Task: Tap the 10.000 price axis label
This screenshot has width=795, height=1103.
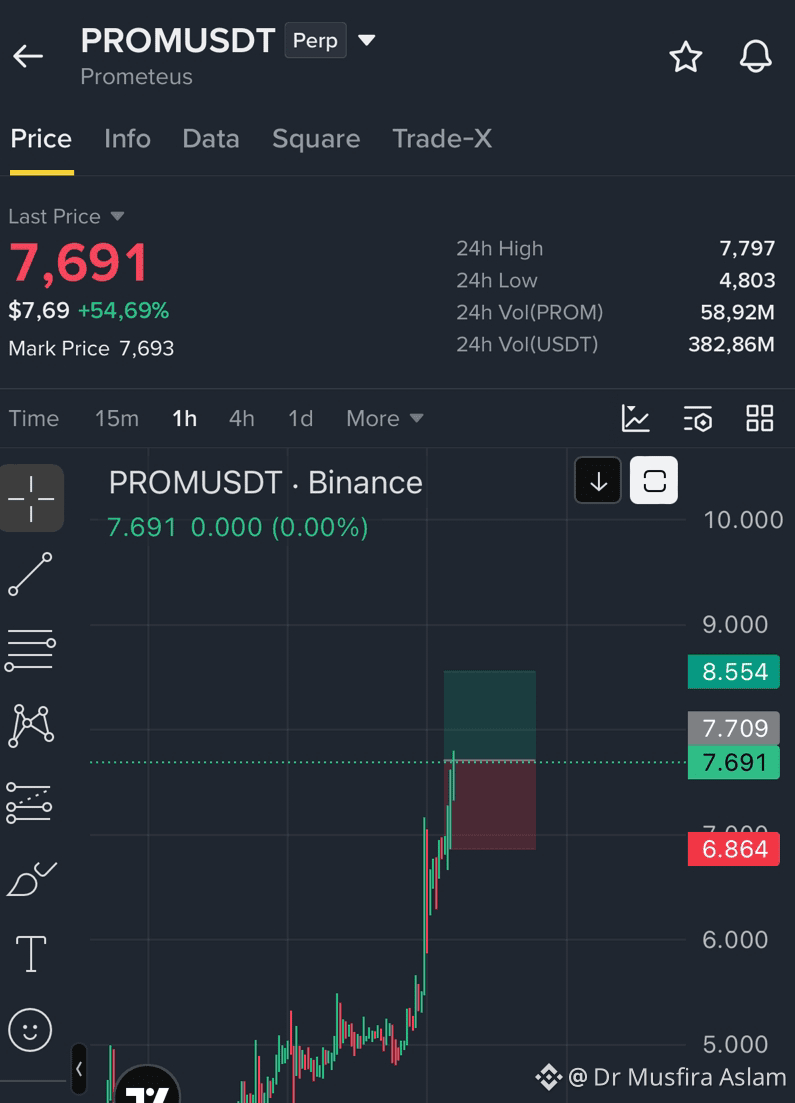Action: coord(743,520)
